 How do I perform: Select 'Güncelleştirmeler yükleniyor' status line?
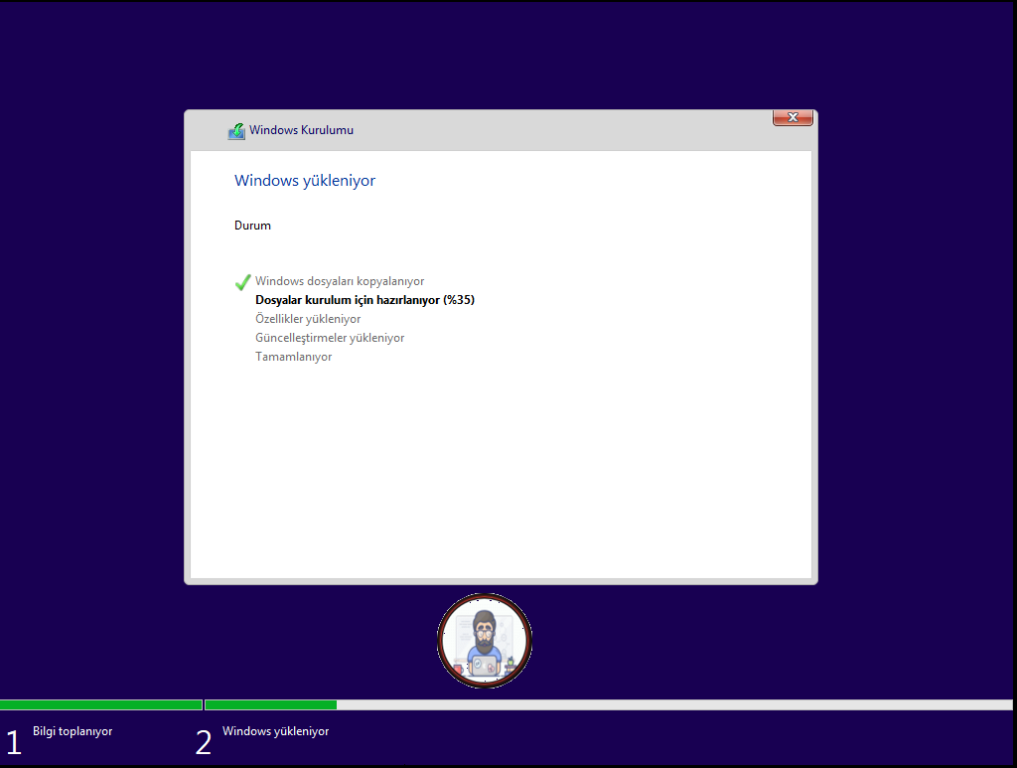pyautogui.click(x=329, y=337)
